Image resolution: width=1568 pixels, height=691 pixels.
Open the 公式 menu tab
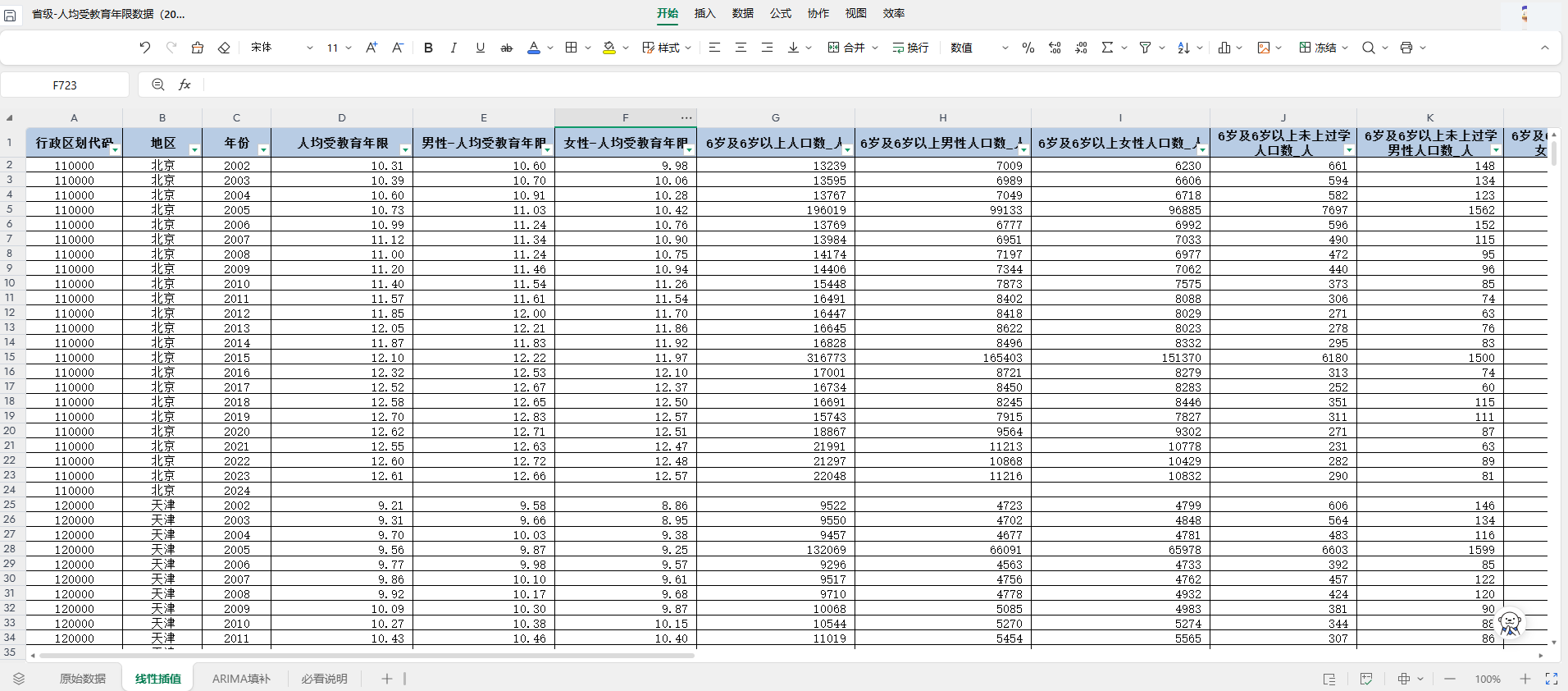[781, 13]
